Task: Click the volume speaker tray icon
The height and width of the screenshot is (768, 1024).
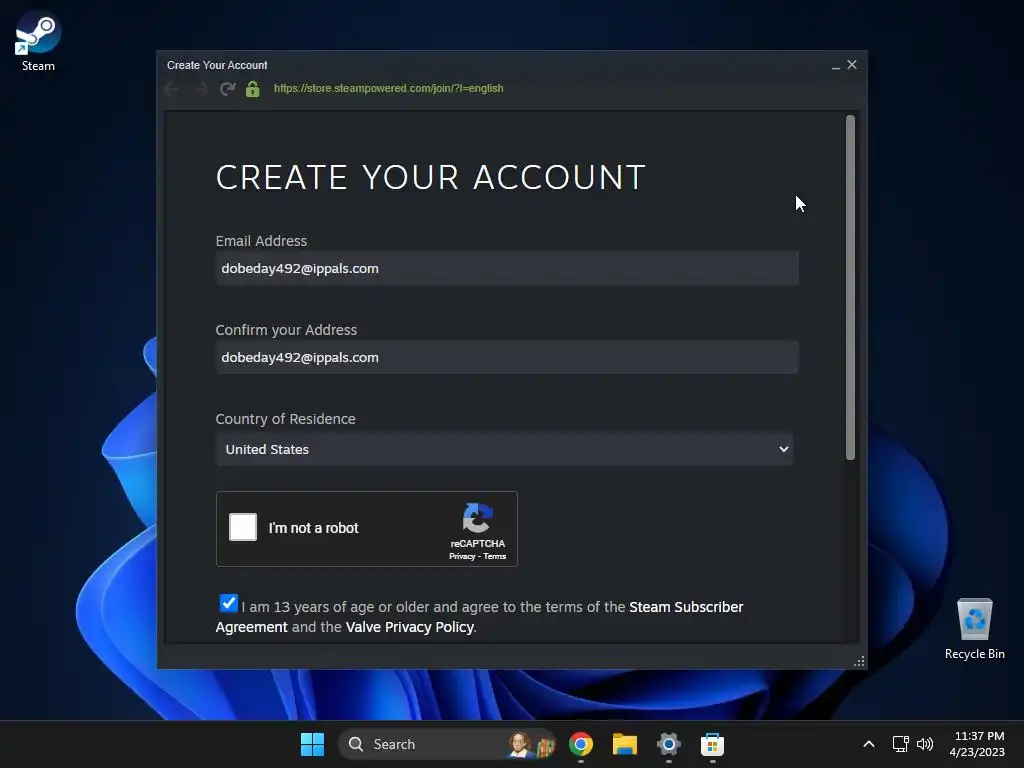Action: 925,744
